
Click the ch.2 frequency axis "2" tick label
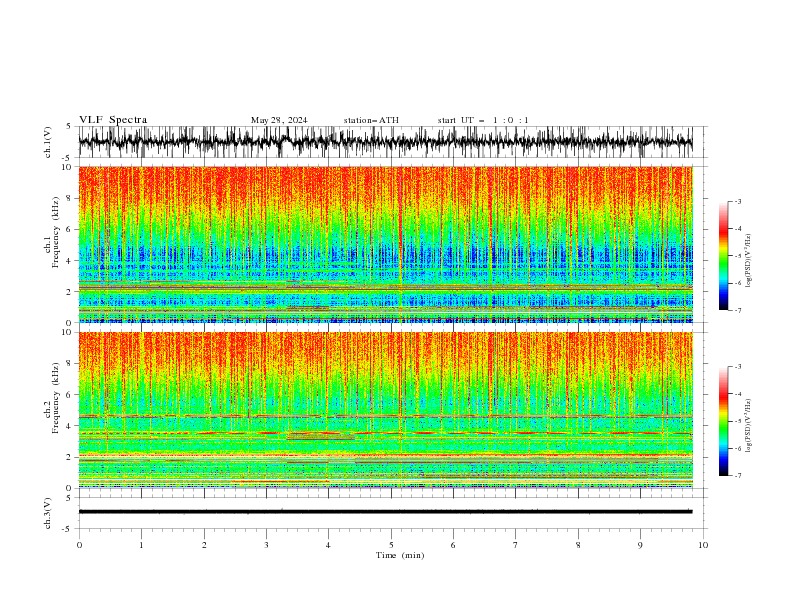point(70,457)
